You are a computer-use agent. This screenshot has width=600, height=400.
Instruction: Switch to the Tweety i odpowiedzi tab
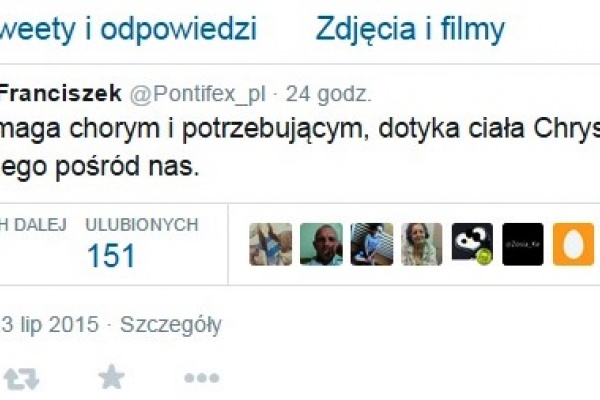(128, 29)
